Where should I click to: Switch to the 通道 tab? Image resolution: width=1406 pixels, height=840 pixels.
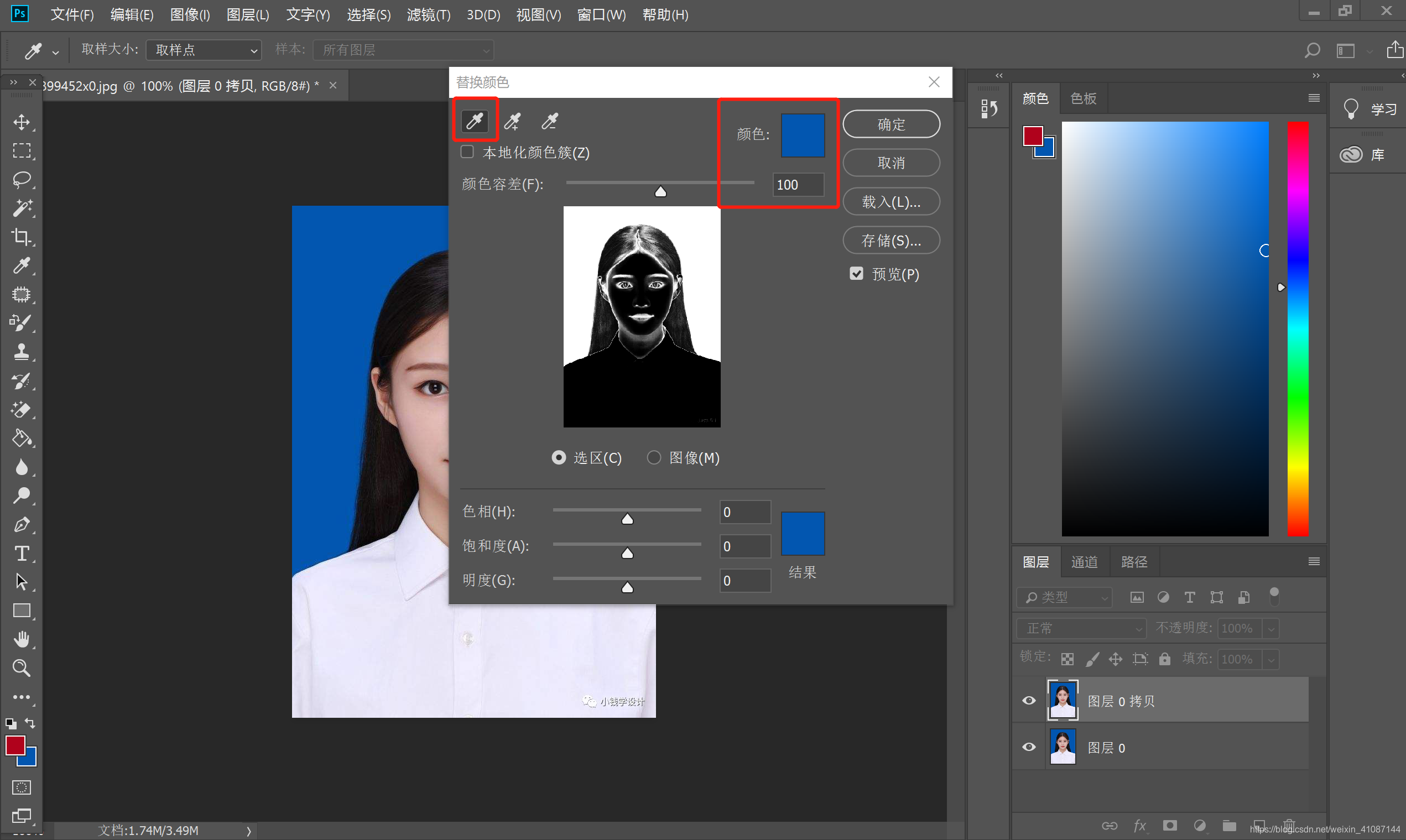pos(1084,561)
